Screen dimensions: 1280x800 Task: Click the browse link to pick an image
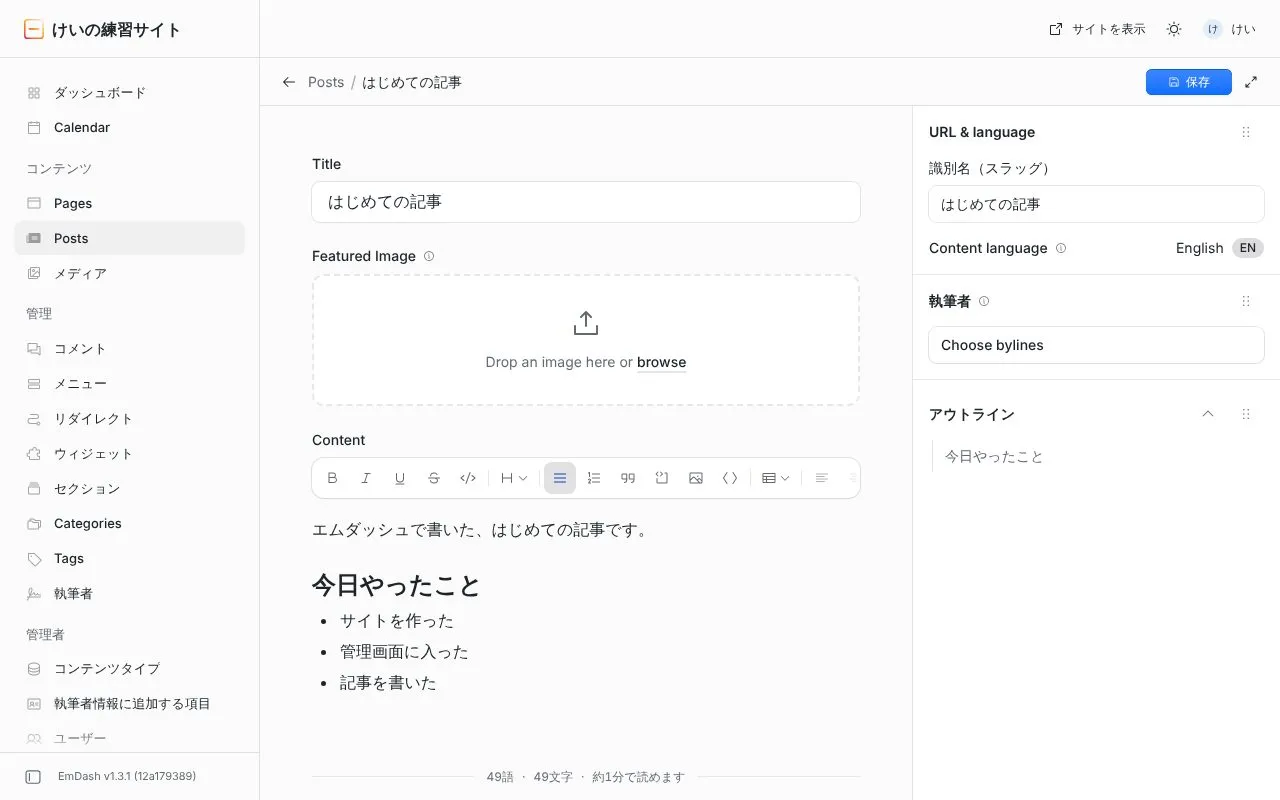pos(661,362)
